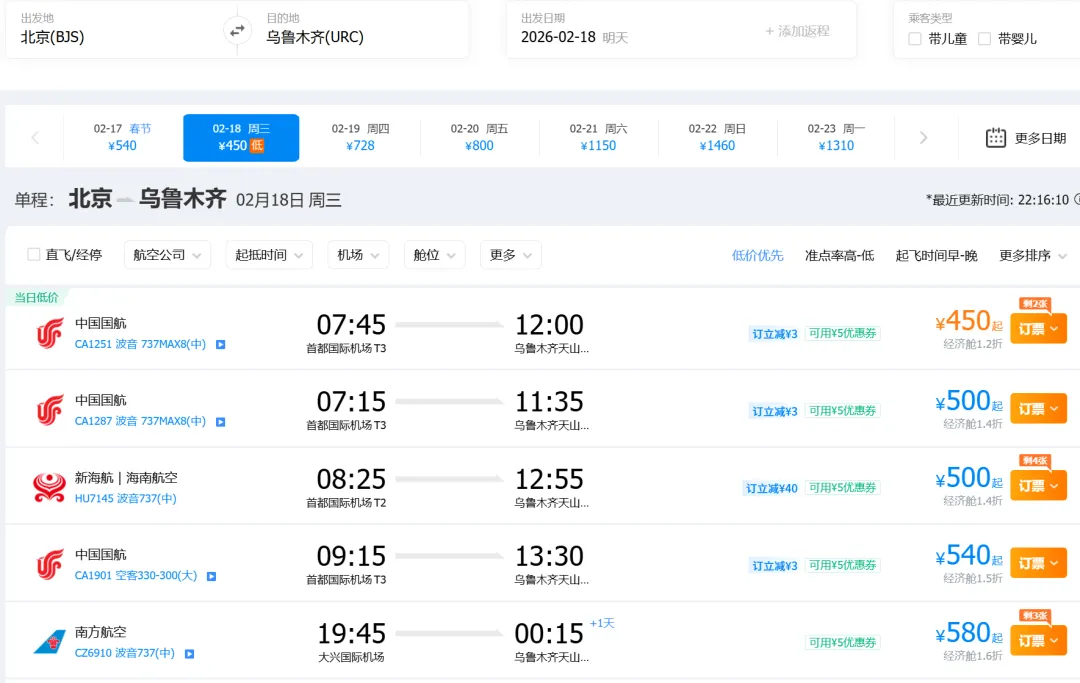Click 添加返程 to add return trip

click(798, 31)
